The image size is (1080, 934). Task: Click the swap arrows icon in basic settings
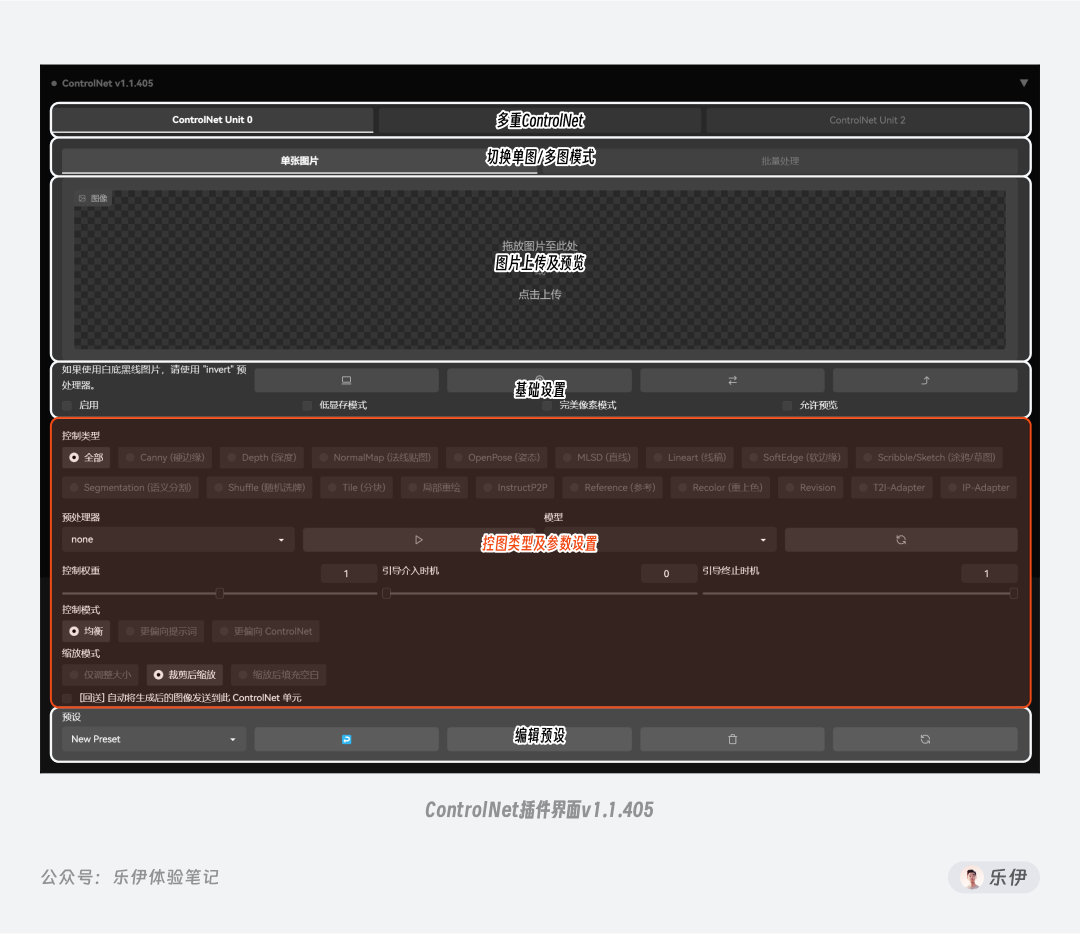tap(732, 380)
